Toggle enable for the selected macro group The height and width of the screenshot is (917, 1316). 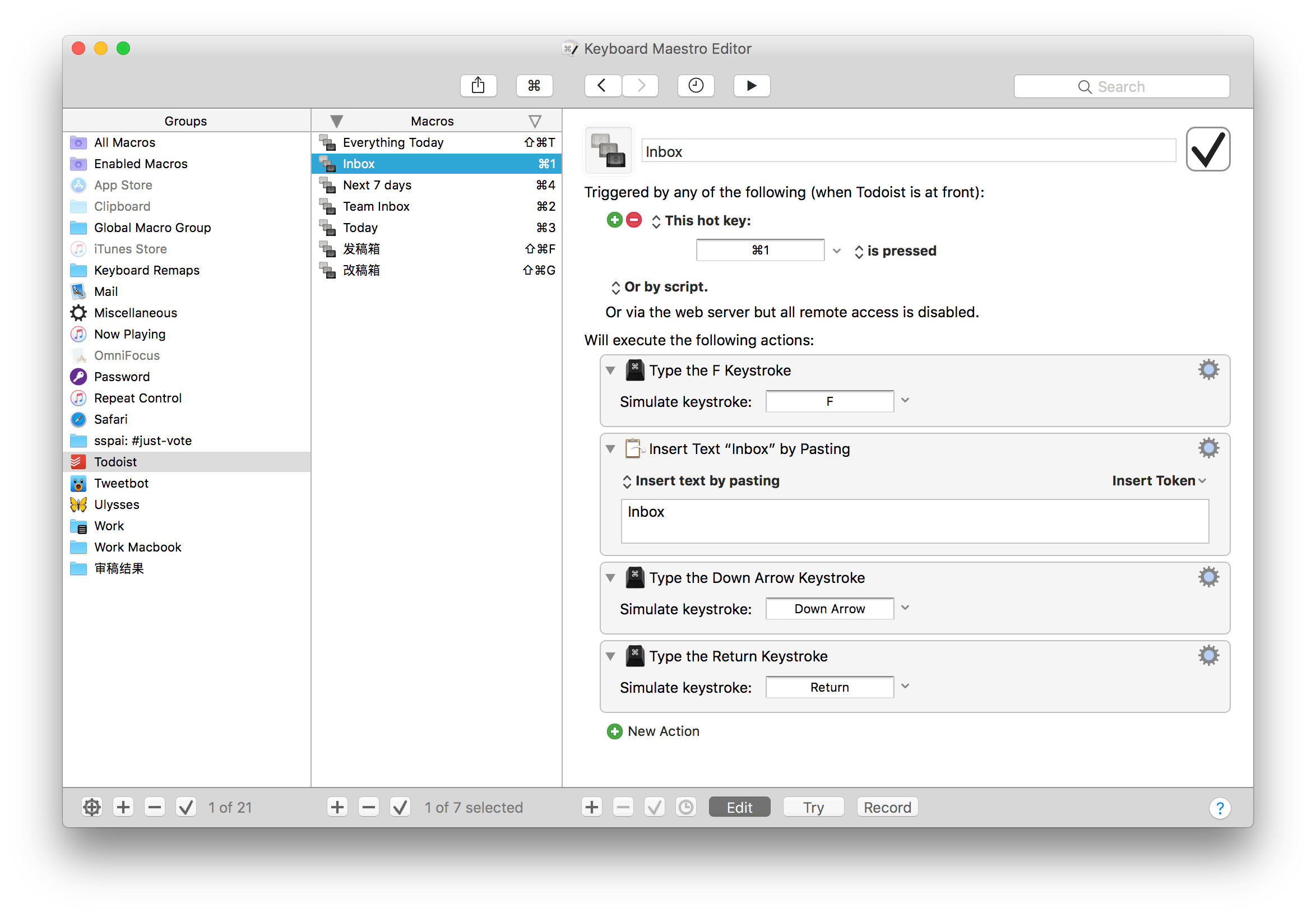tap(186, 808)
